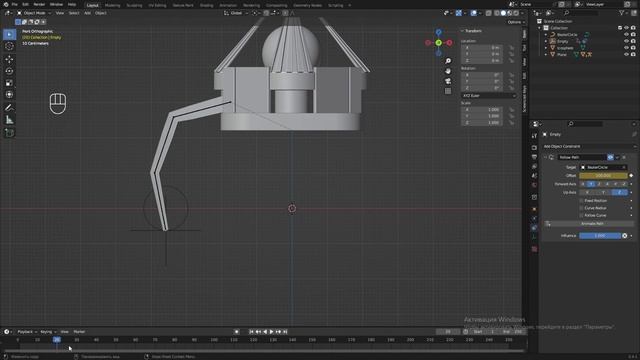This screenshot has height=360, width=640.
Task: Activate the Transform tool
Action: tap(9, 95)
